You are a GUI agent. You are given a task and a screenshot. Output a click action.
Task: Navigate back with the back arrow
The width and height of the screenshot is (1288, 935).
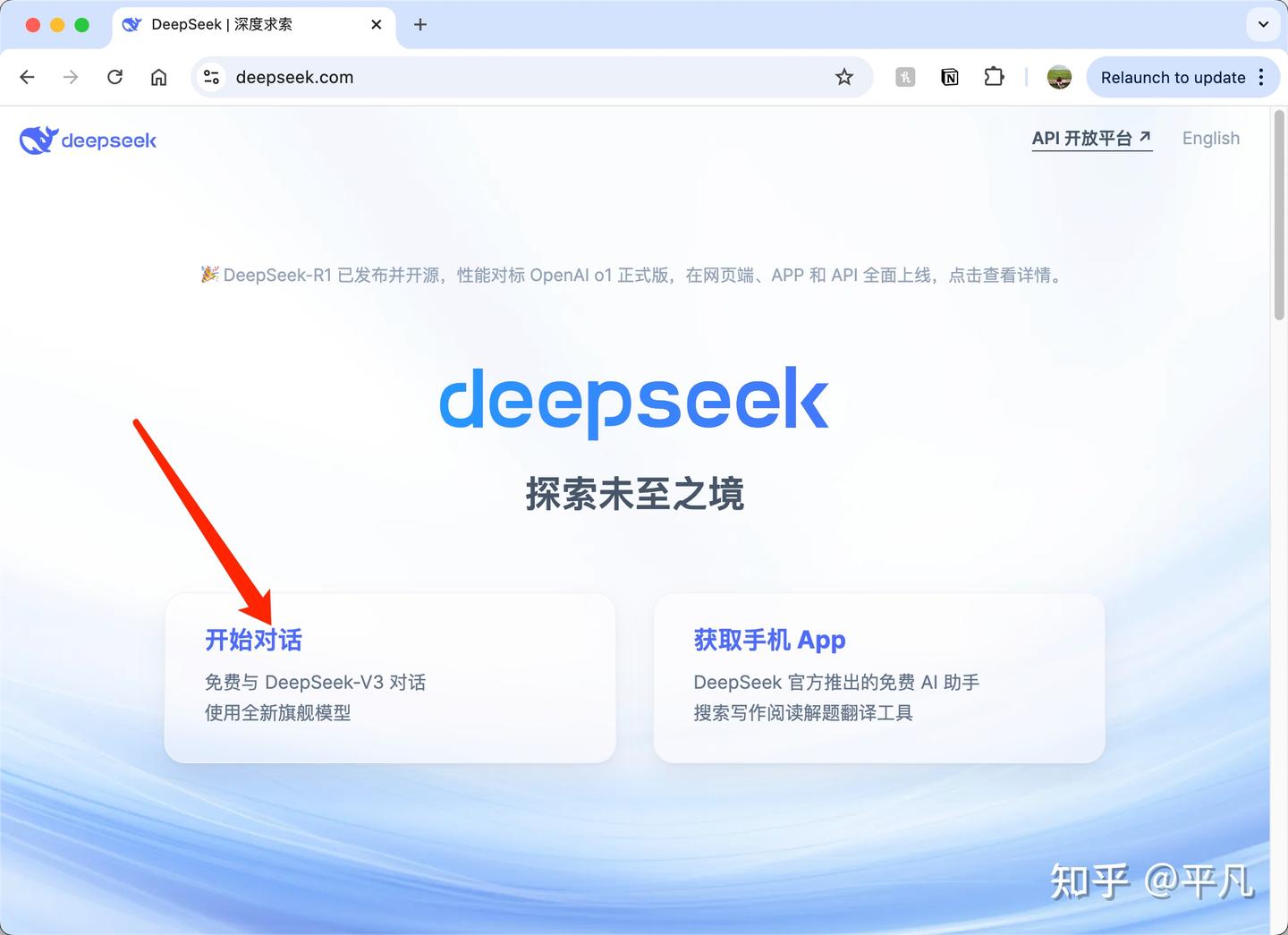point(27,77)
